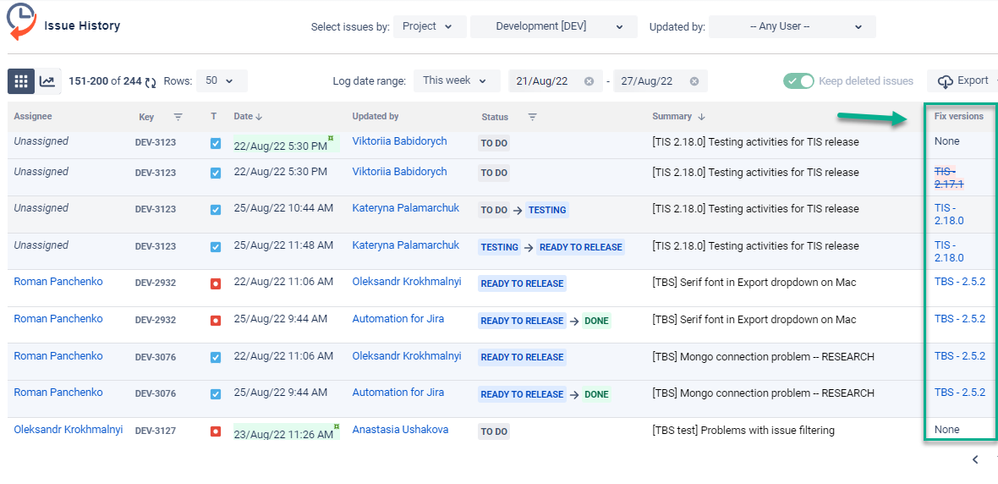The height and width of the screenshot is (484, 998).
Task: Switch to grid table view
Action: click(21, 82)
